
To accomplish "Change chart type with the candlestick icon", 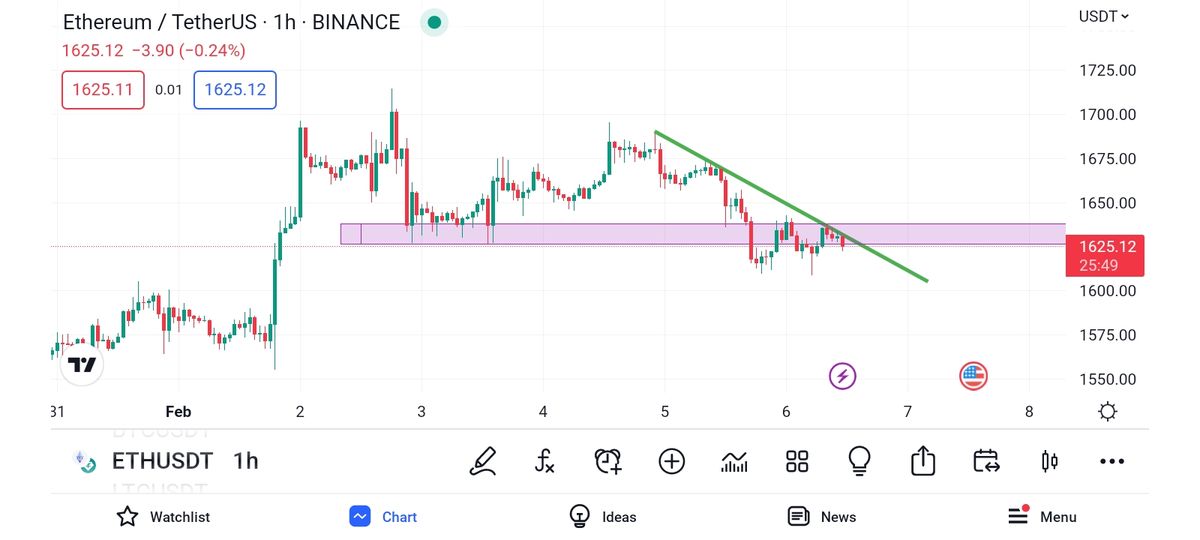I will point(1049,461).
